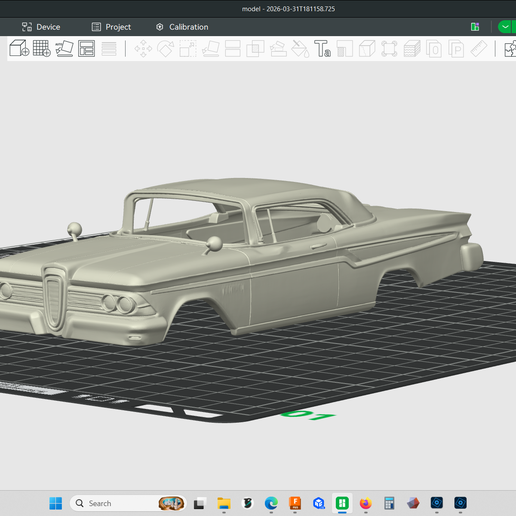
Task: Select the Text shape tool
Action: coord(322,49)
